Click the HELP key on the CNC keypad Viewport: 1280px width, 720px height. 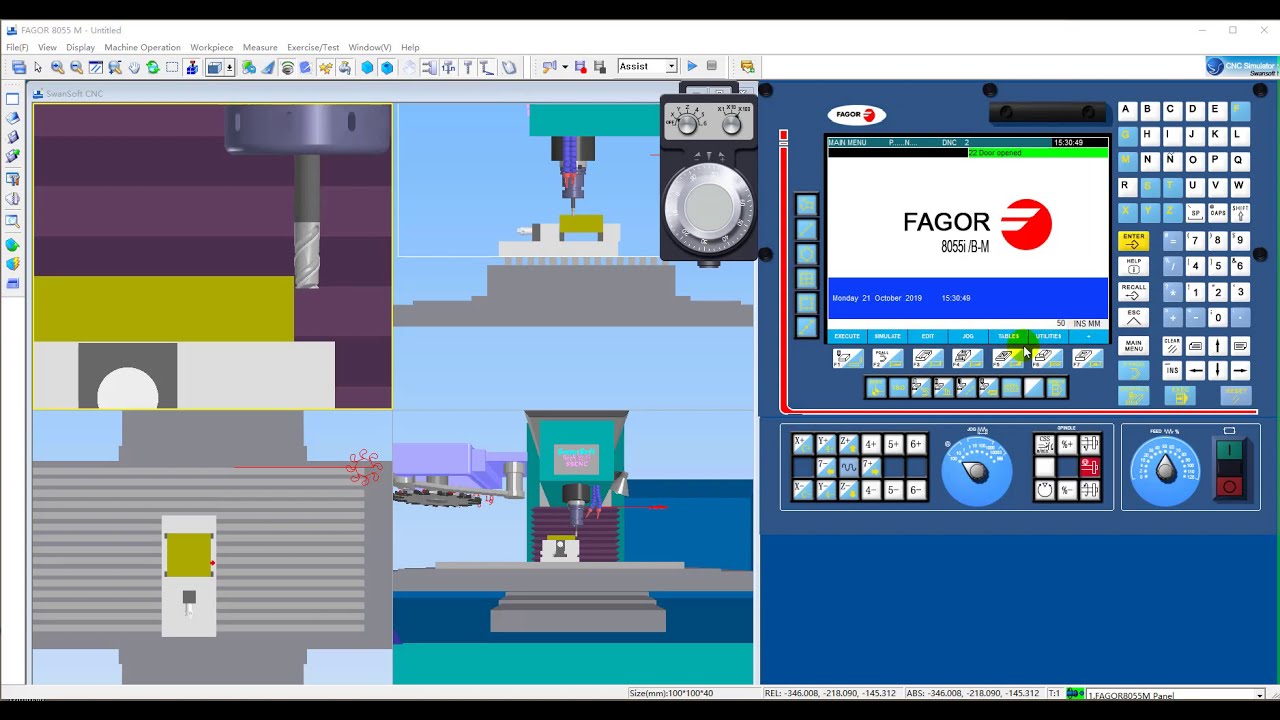pos(1133,267)
